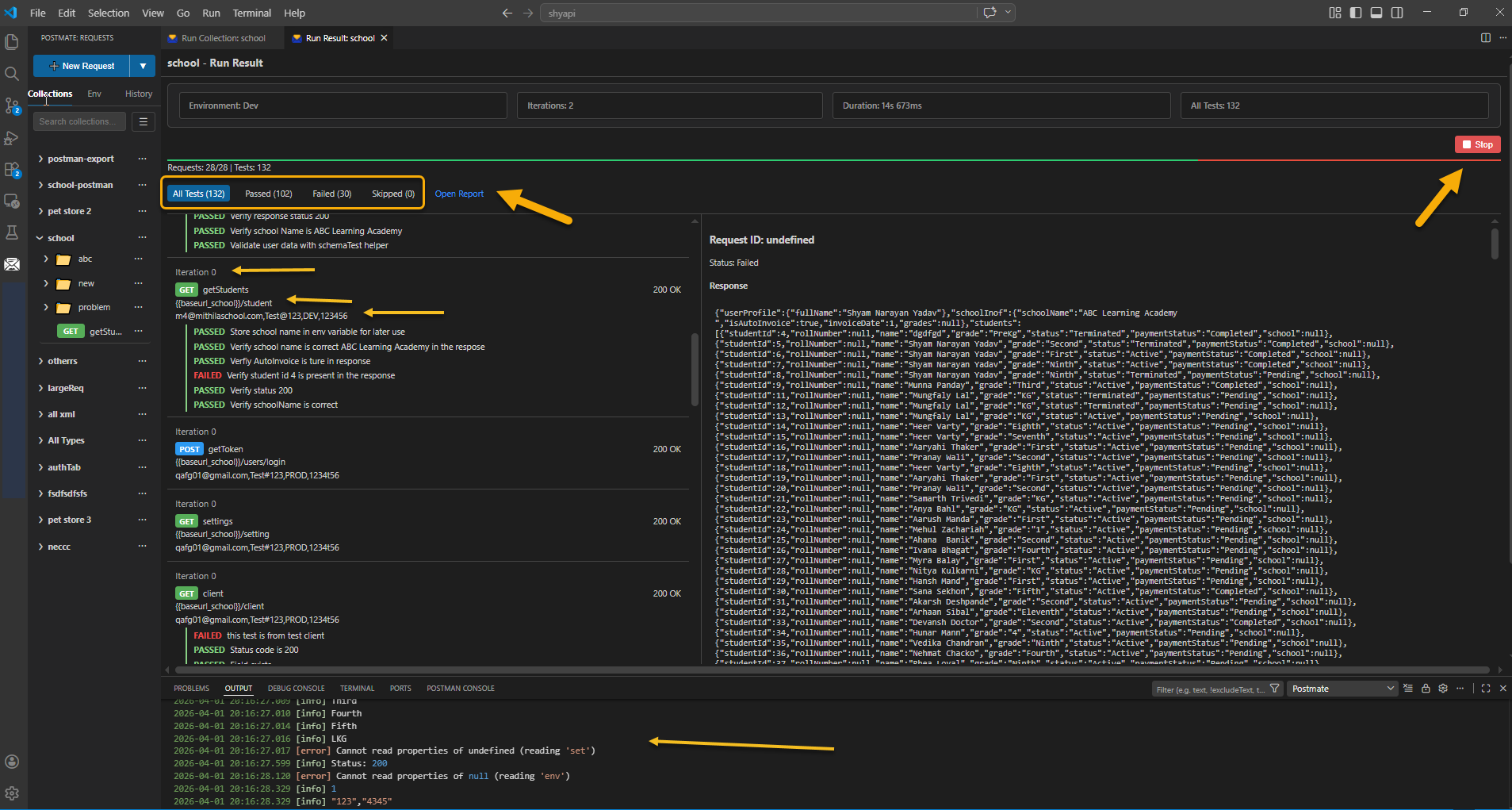Viewport: 1512px width, 810px height.
Task: Click the Open Report link
Action: click(x=458, y=193)
